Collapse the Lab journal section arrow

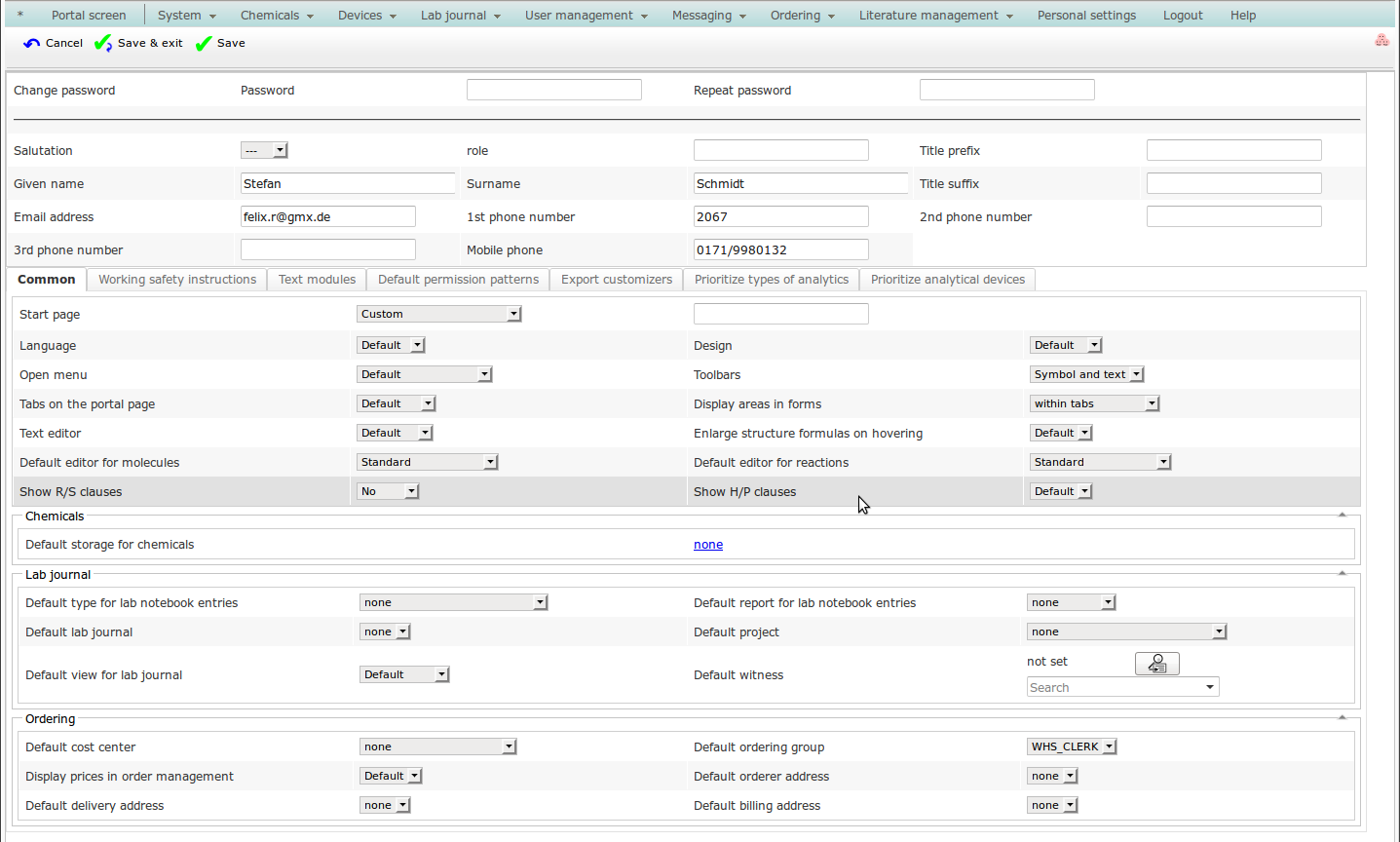coord(1342,574)
